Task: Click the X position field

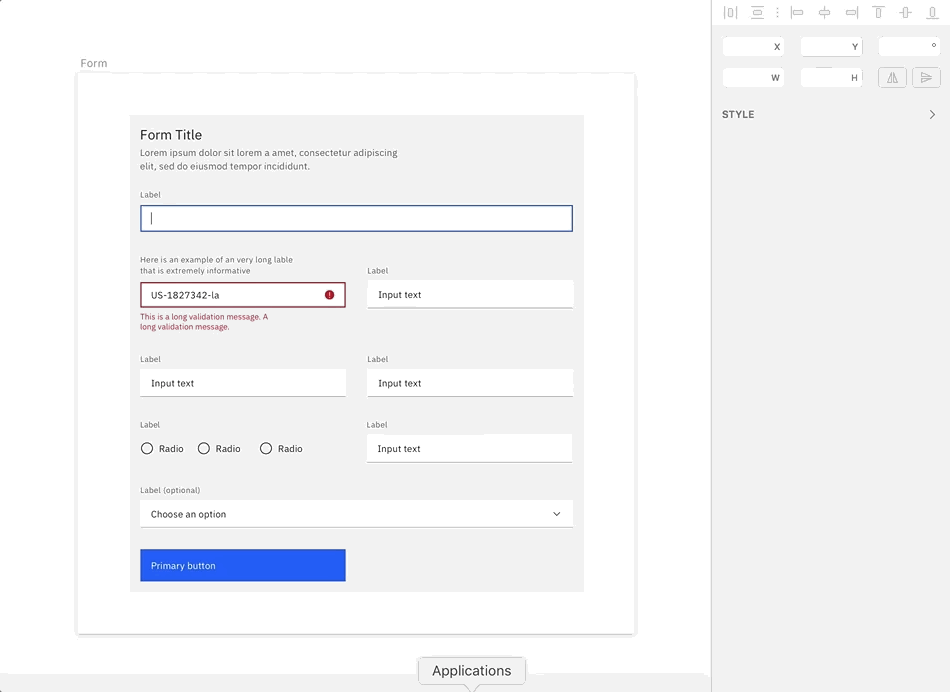Action: pos(752,47)
